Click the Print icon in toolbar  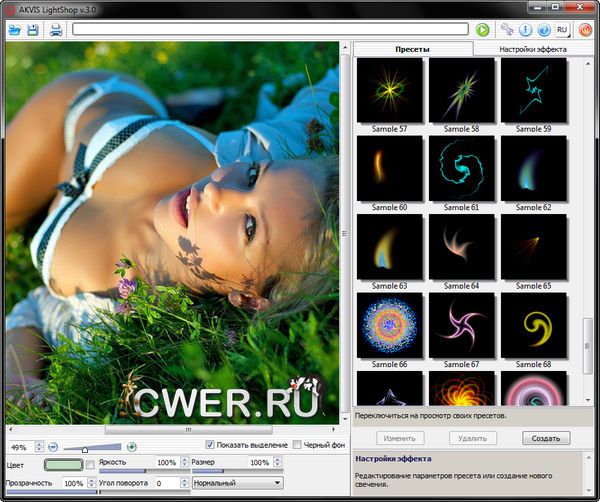pyautogui.click(x=56, y=30)
